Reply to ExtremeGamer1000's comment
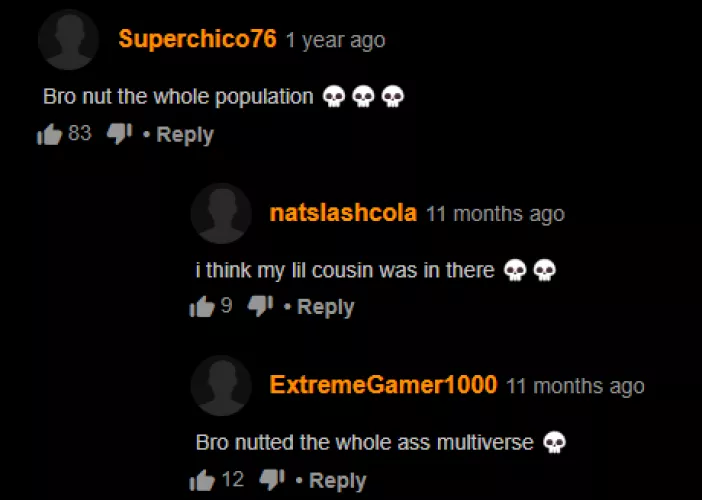Screen dimensions: 702x500 (338, 481)
